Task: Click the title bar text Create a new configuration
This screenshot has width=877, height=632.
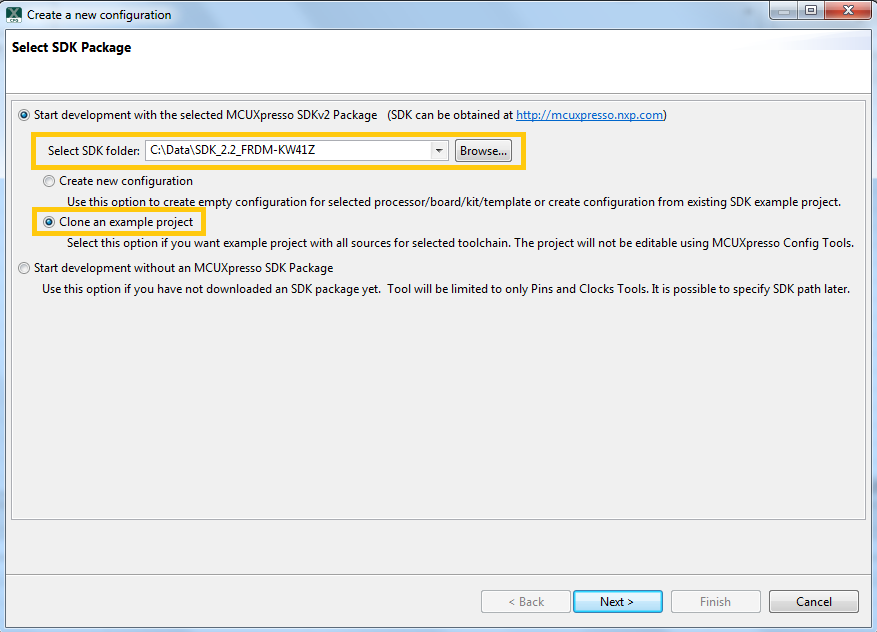Action: pyautogui.click(x=99, y=15)
